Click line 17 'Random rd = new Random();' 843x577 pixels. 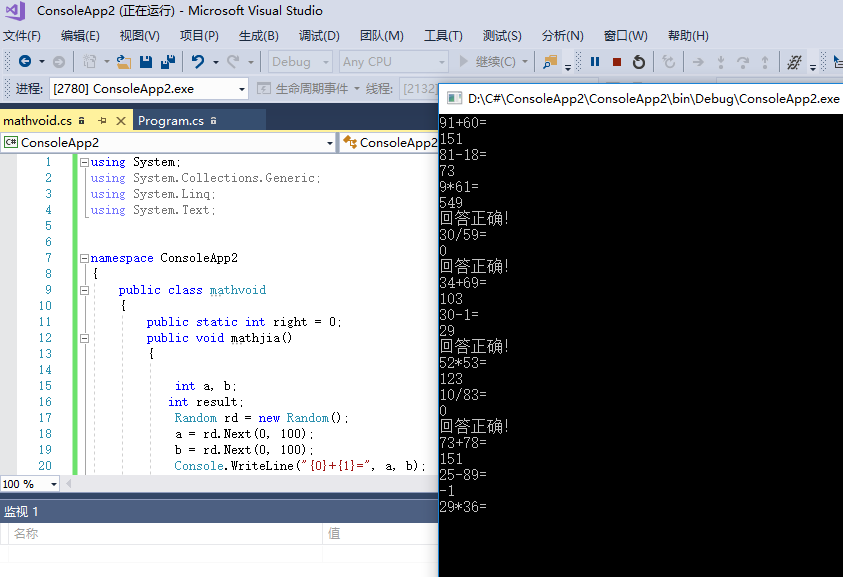coord(261,418)
